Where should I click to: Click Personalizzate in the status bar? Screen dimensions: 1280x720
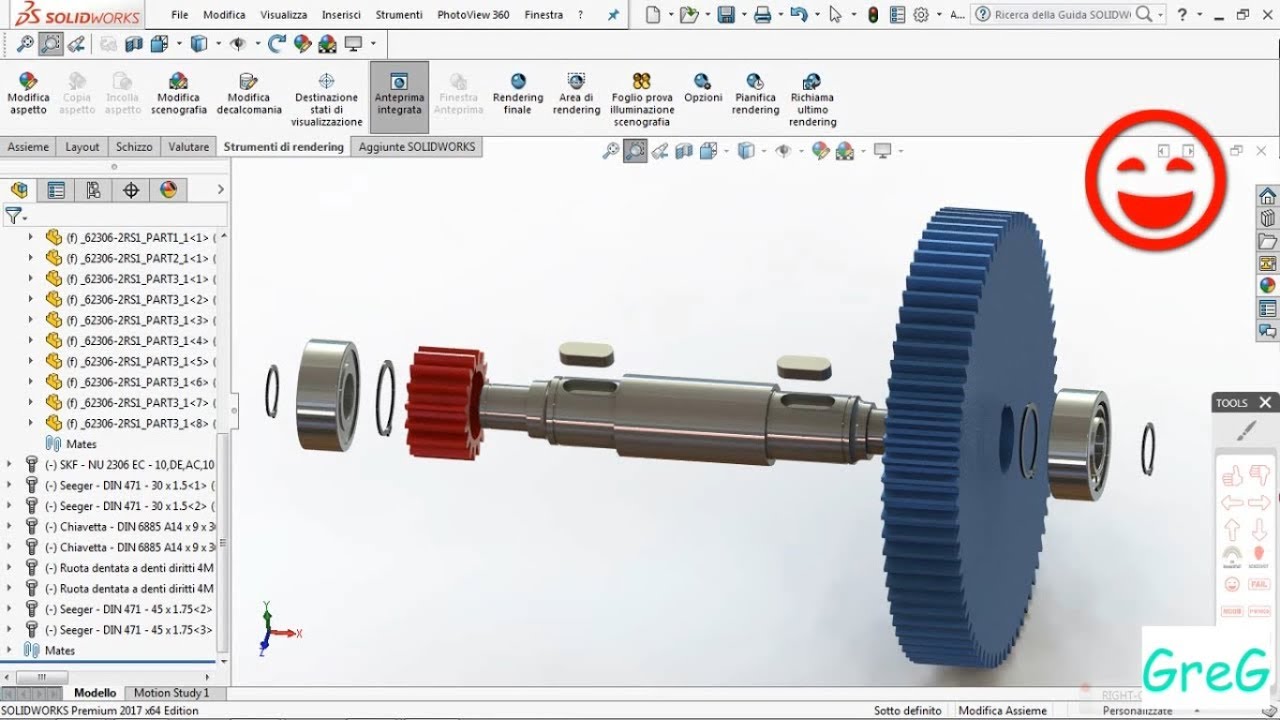click(1137, 711)
